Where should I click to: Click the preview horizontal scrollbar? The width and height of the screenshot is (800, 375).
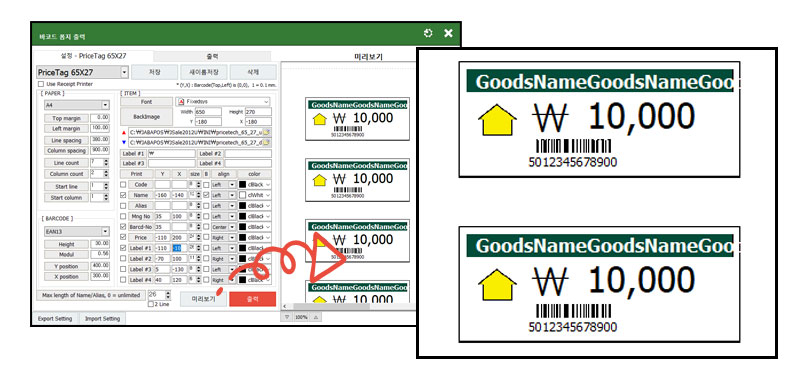349,307
